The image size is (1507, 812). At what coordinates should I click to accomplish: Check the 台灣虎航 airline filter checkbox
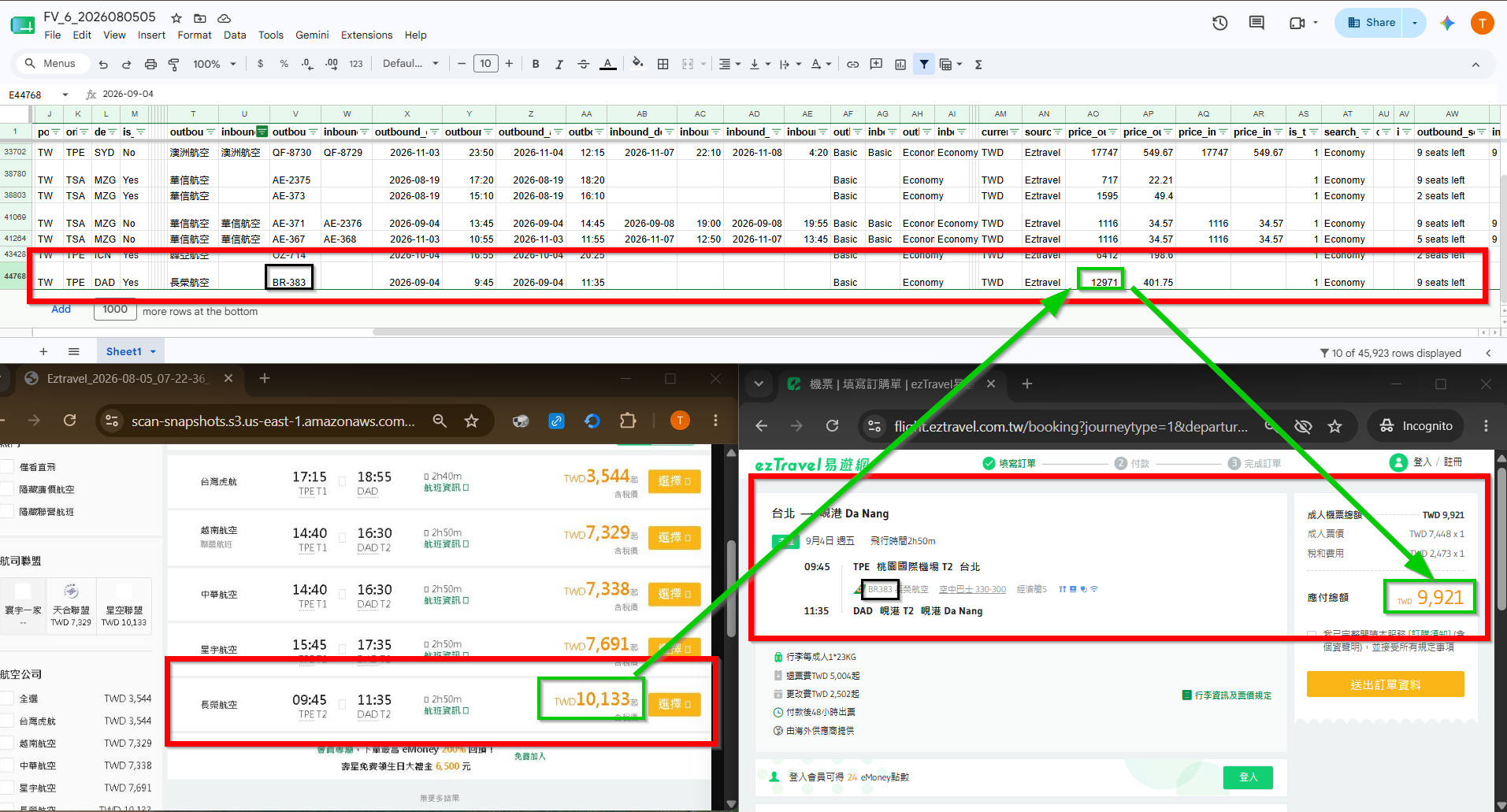click(7, 721)
